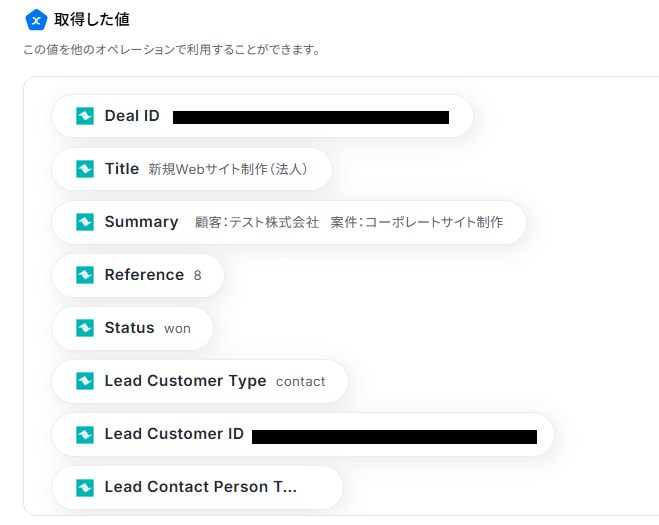The image size is (659, 525).
Task: Click the teal icon by Lead Customer ID
Action: coord(85,434)
